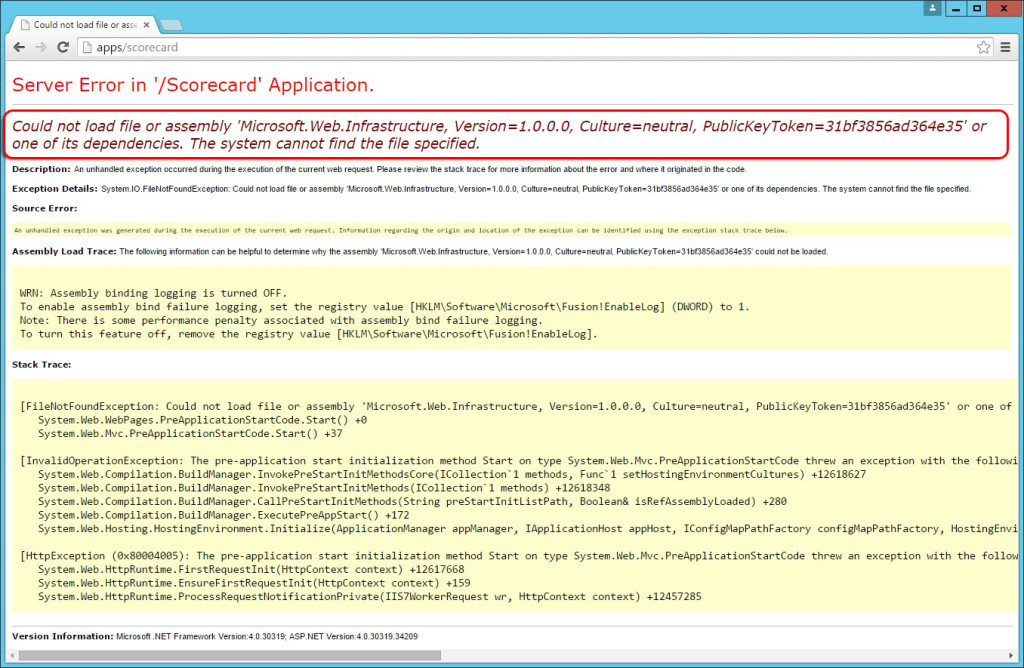Viewport: 1024px width, 668px height.
Task: Bookmark the page with the star icon
Action: coord(985,46)
